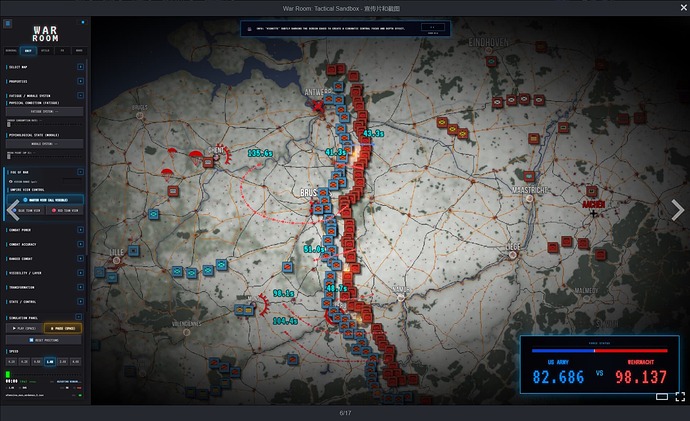Enter fullscreen view of the screenshot
Screen dimensions: 690x421
coord(680,397)
